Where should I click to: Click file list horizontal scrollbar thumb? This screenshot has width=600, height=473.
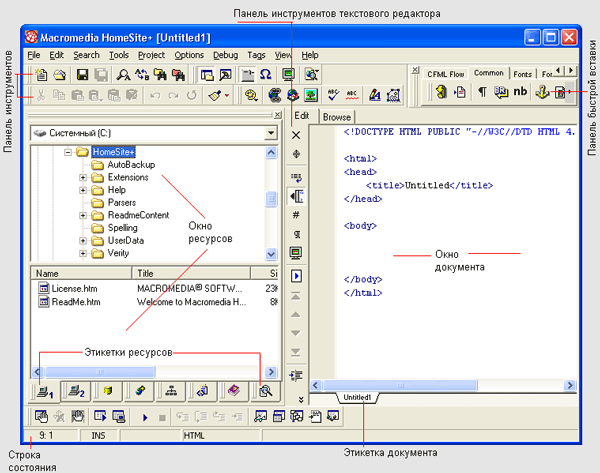click(x=100, y=372)
